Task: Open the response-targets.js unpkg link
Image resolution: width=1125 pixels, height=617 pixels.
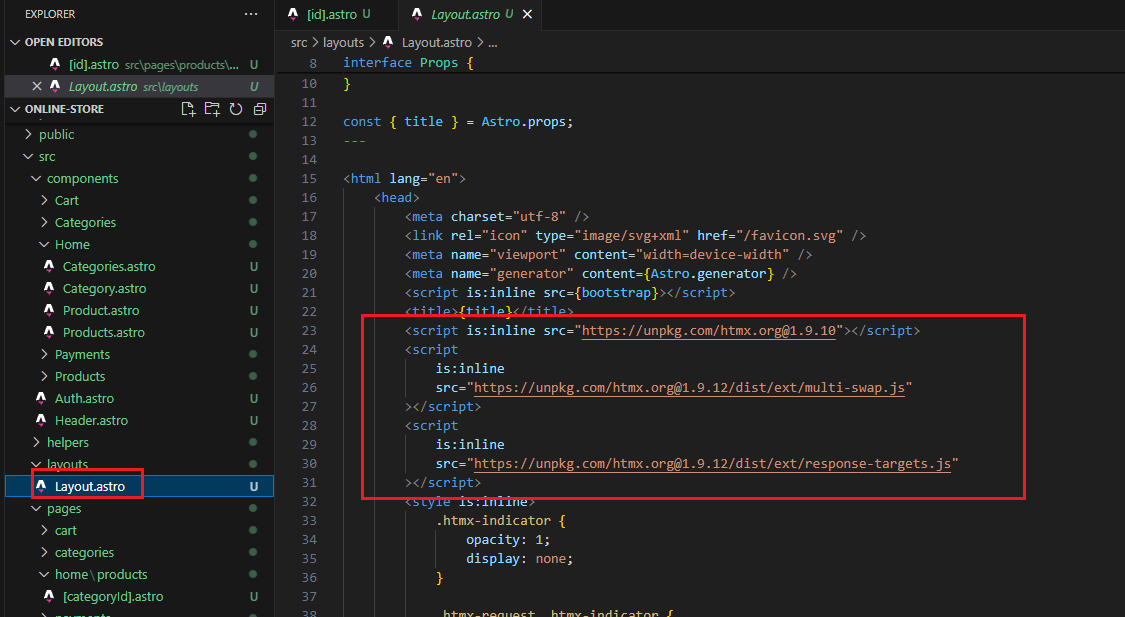Action: 712,463
